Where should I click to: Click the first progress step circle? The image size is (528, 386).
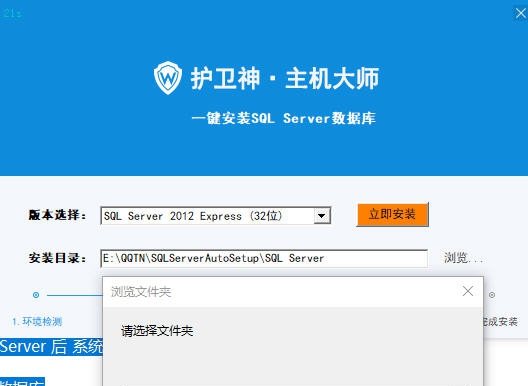tap(36, 295)
